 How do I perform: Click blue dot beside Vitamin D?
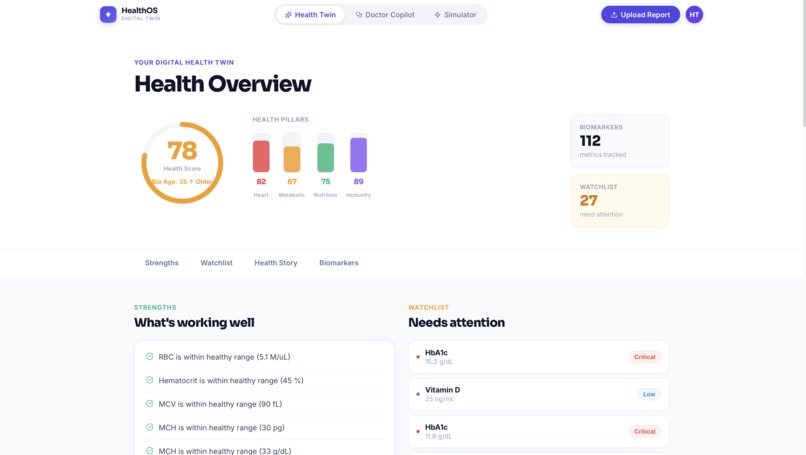tap(417, 394)
